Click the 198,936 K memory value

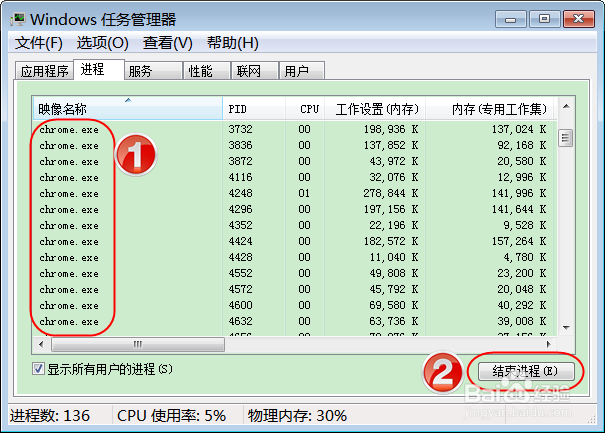(391, 129)
